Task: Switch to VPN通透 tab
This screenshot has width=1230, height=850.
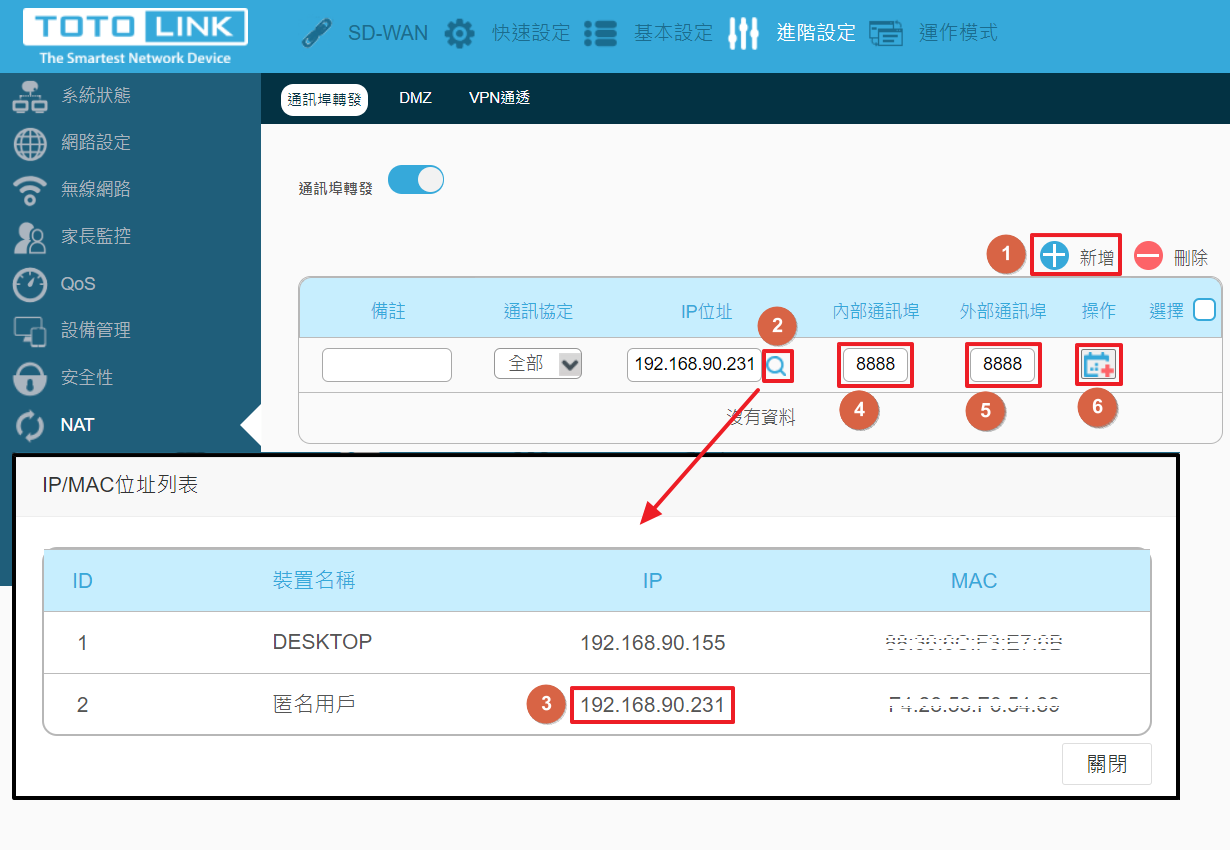Action: 499,98
